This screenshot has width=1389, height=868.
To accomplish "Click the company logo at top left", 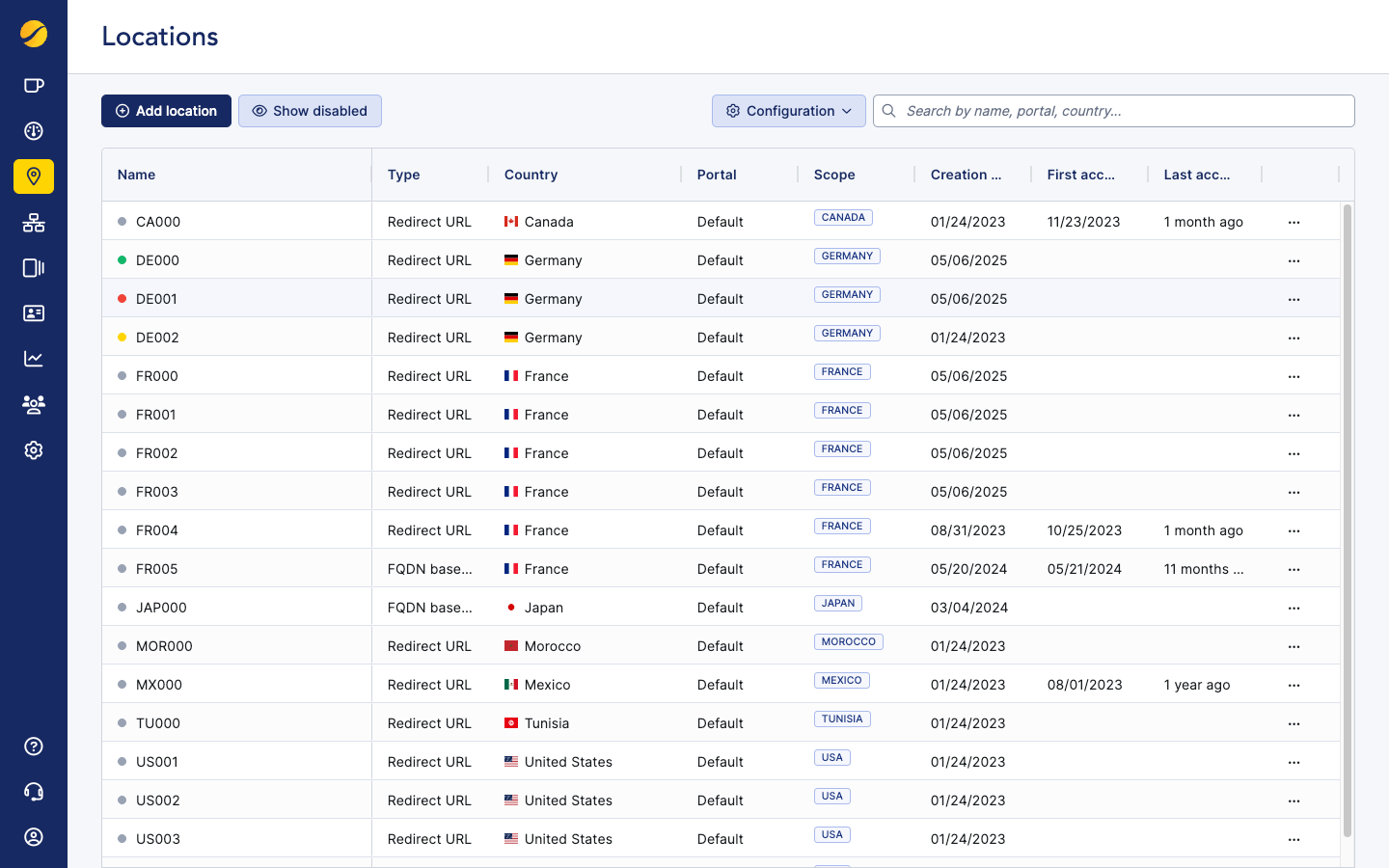I will coord(34,34).
